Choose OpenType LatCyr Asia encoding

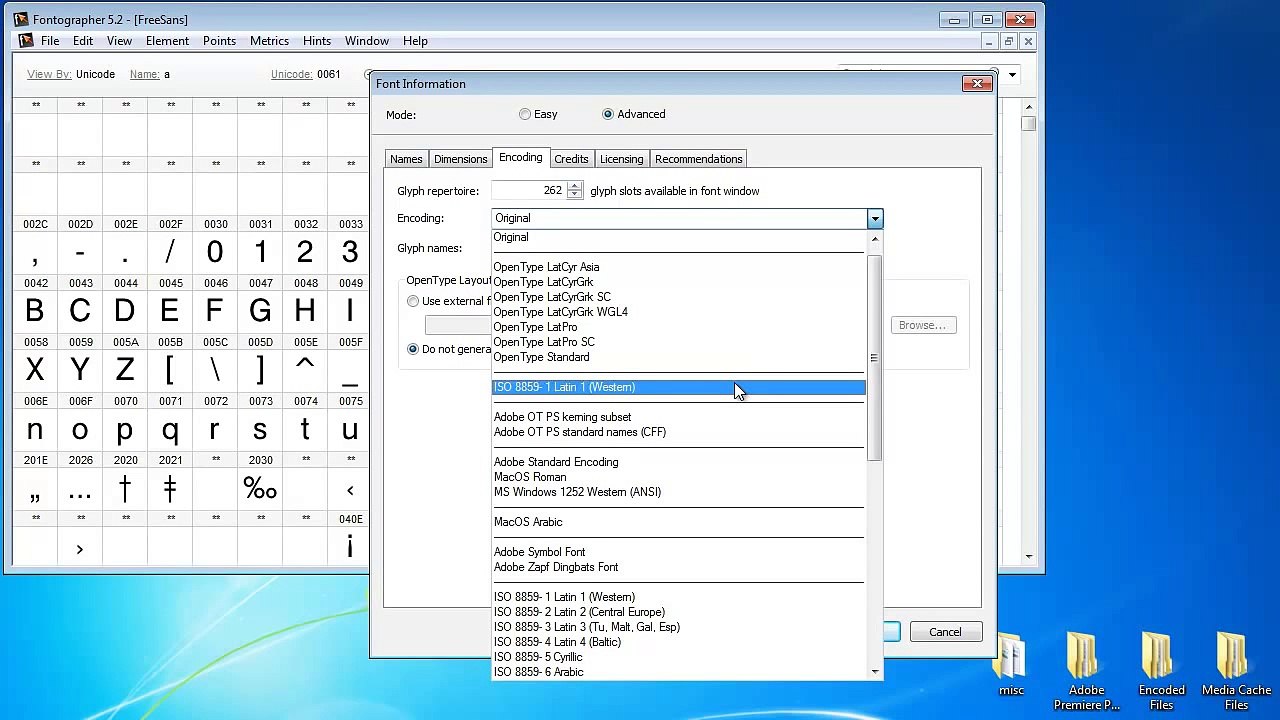[678, 267]
